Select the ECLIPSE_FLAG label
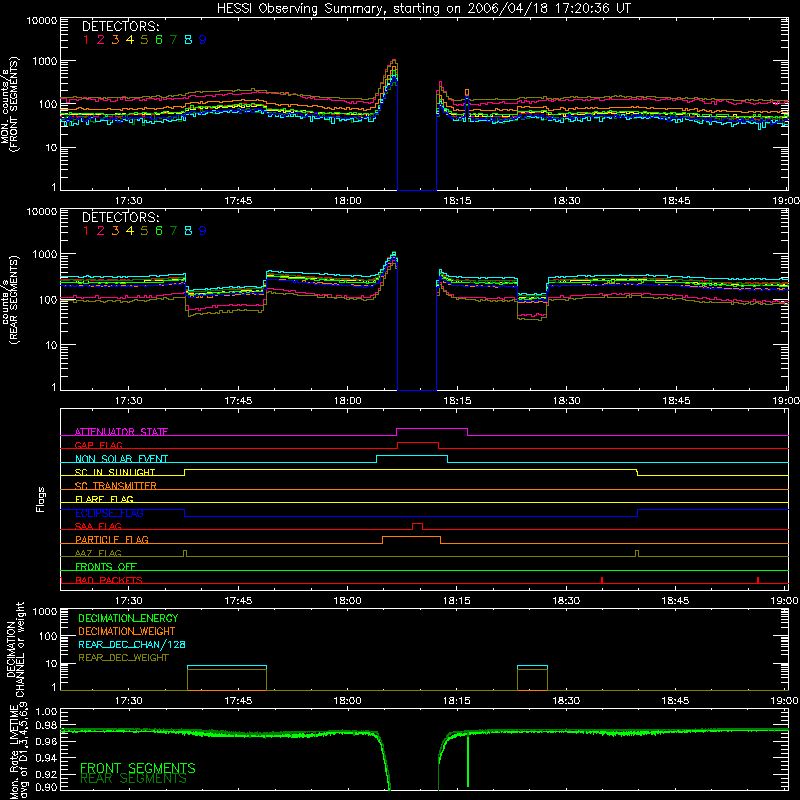 [109, 513]
